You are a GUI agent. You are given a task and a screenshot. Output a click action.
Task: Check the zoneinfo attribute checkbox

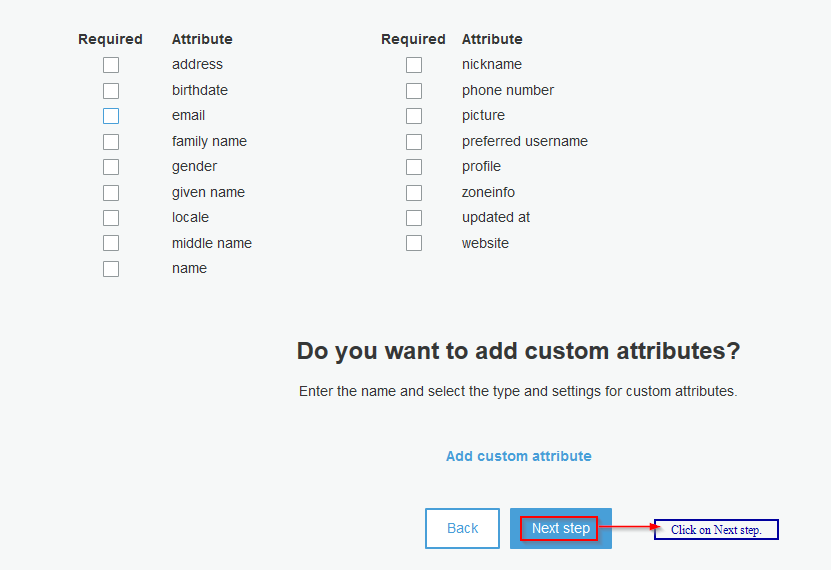tap(414, 193)
